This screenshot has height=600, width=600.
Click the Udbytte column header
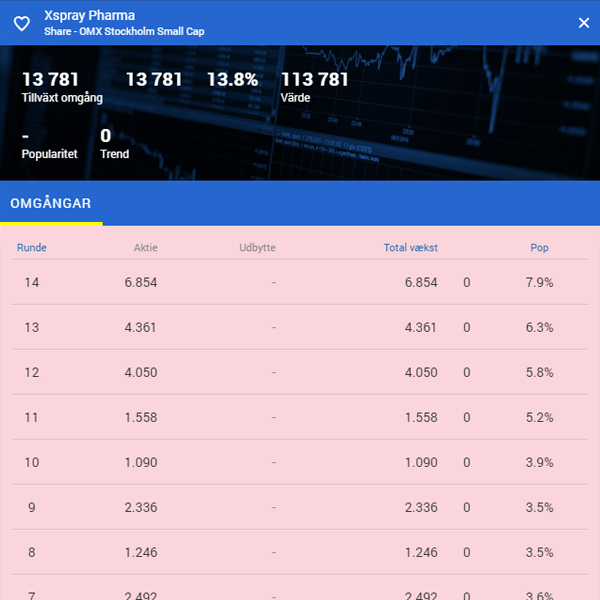coord(257,248)
